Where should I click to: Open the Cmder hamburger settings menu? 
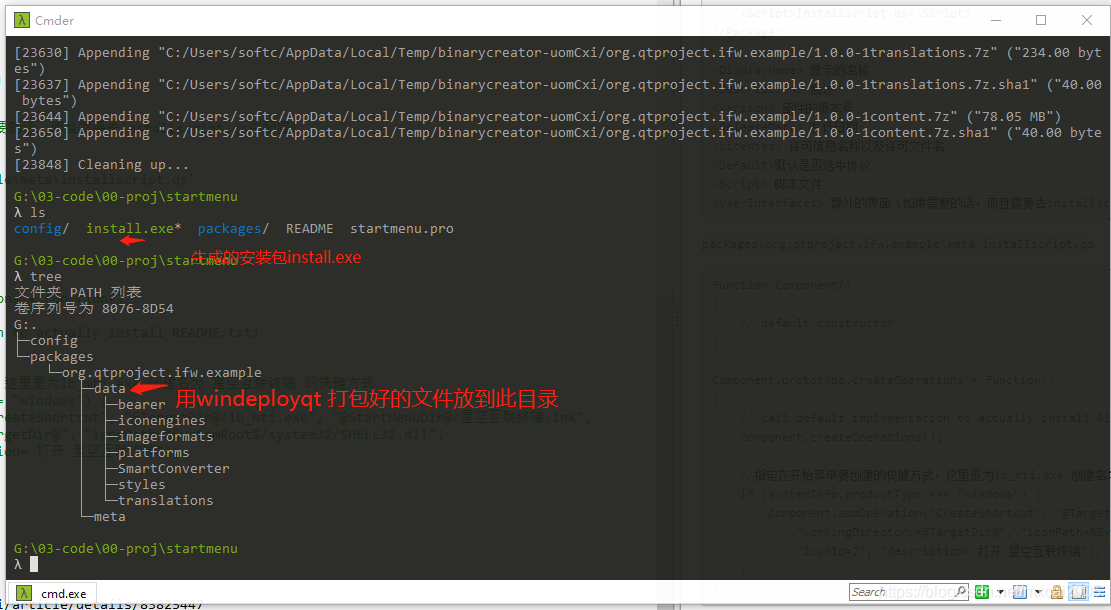click(1100, 592)
